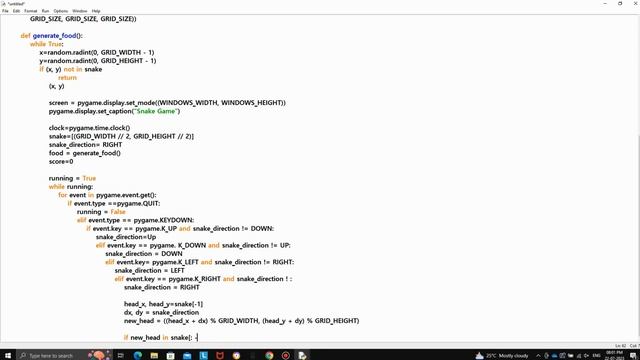Image resolution: width=640 pixels, height=360 pixels.
Task: Open the Help menu
Action: pos(96,11)
